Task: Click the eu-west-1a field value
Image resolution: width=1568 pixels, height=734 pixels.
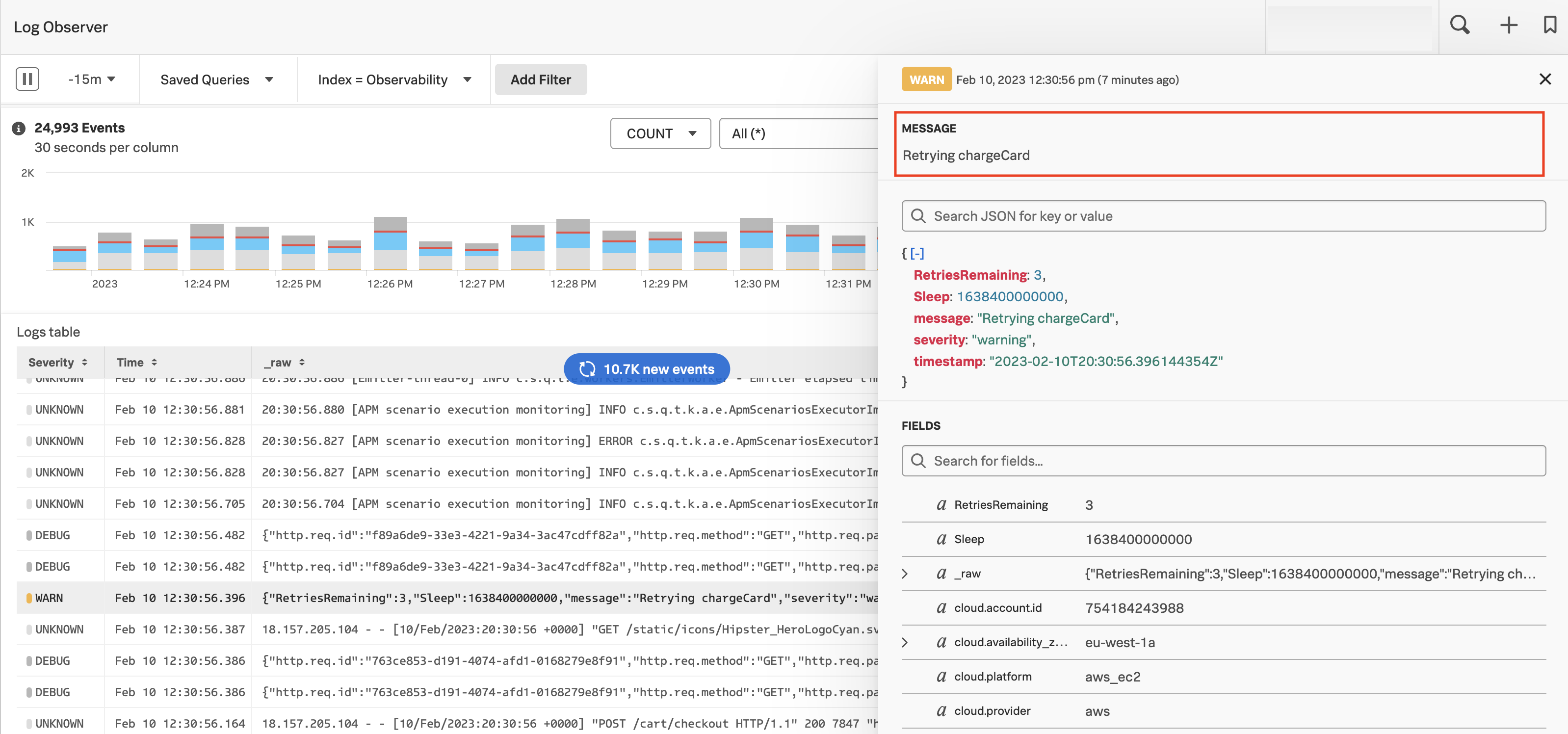Action: click(1120, 643)
